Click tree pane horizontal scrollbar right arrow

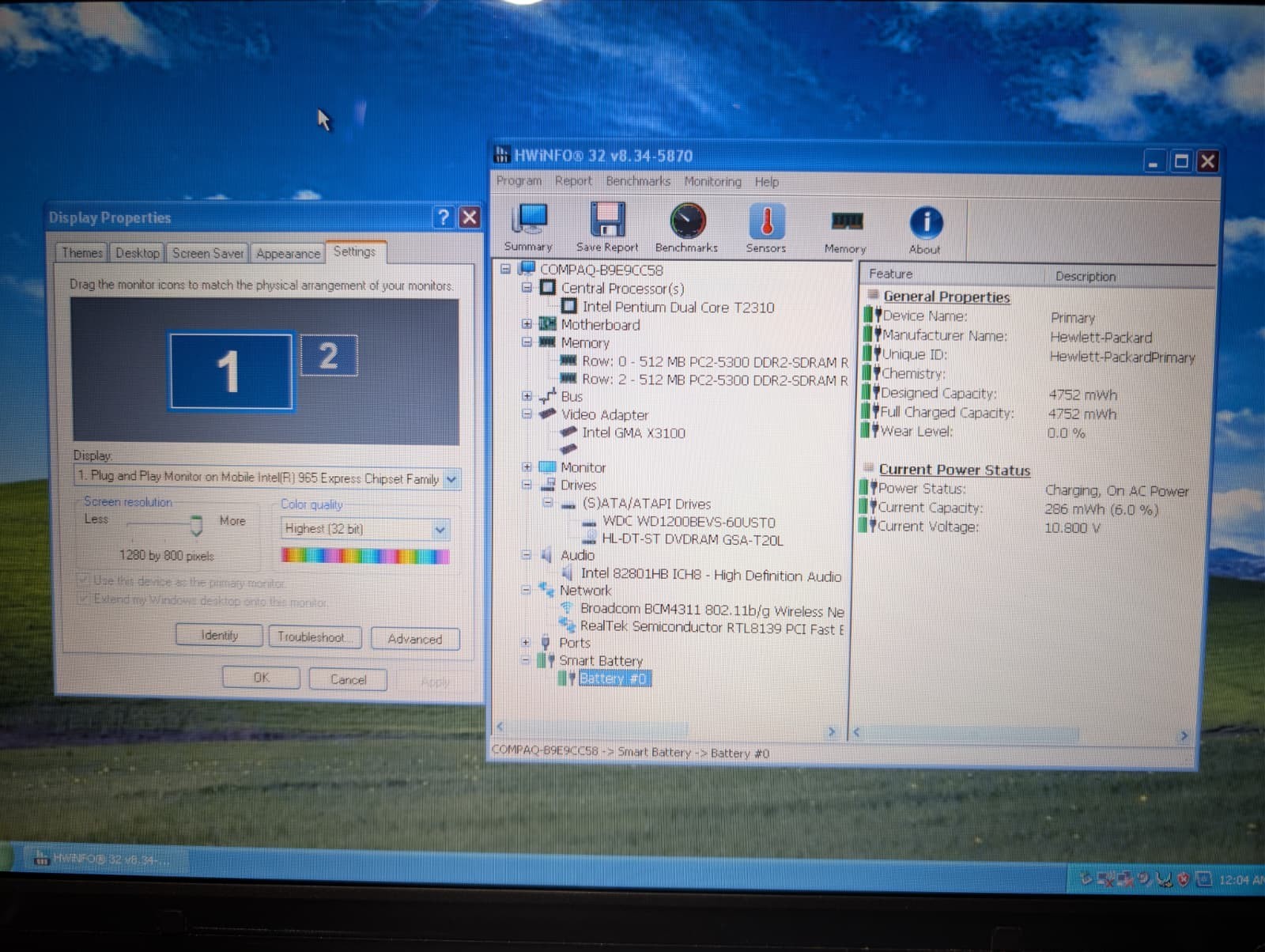click(832, 731)
